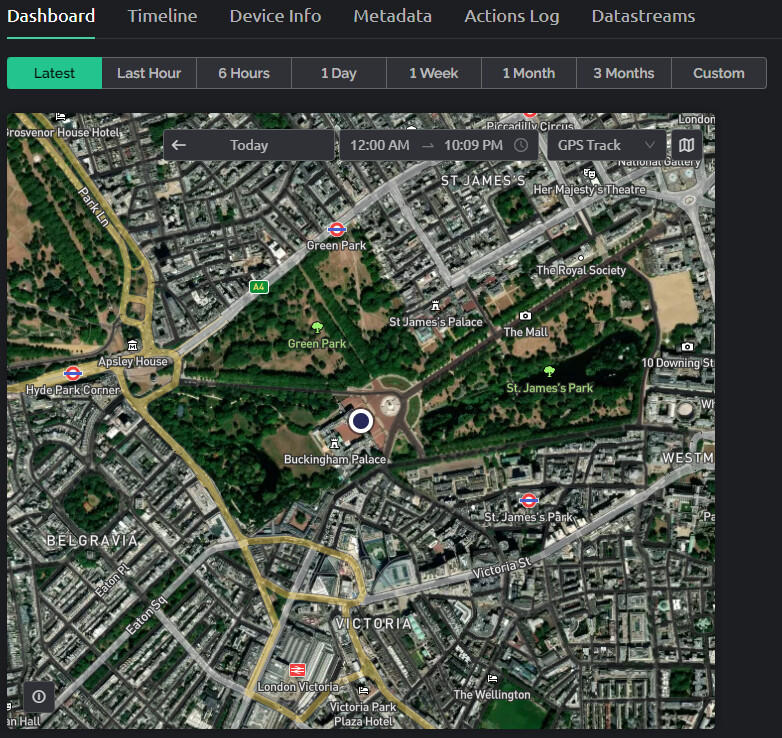This screenshot has width=782, height=738.
Task: Switch to the Metadata tab
Action: pyautogui.click(x=392, y=16)
